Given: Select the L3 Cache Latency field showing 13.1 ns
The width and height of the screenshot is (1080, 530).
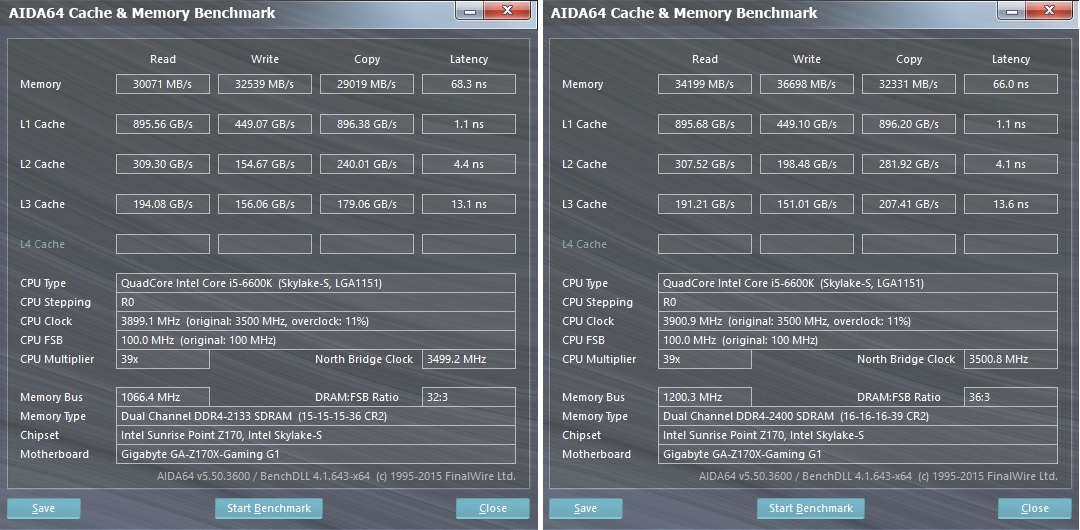Looking at the screenshot, I should click(x=469, y=204).
